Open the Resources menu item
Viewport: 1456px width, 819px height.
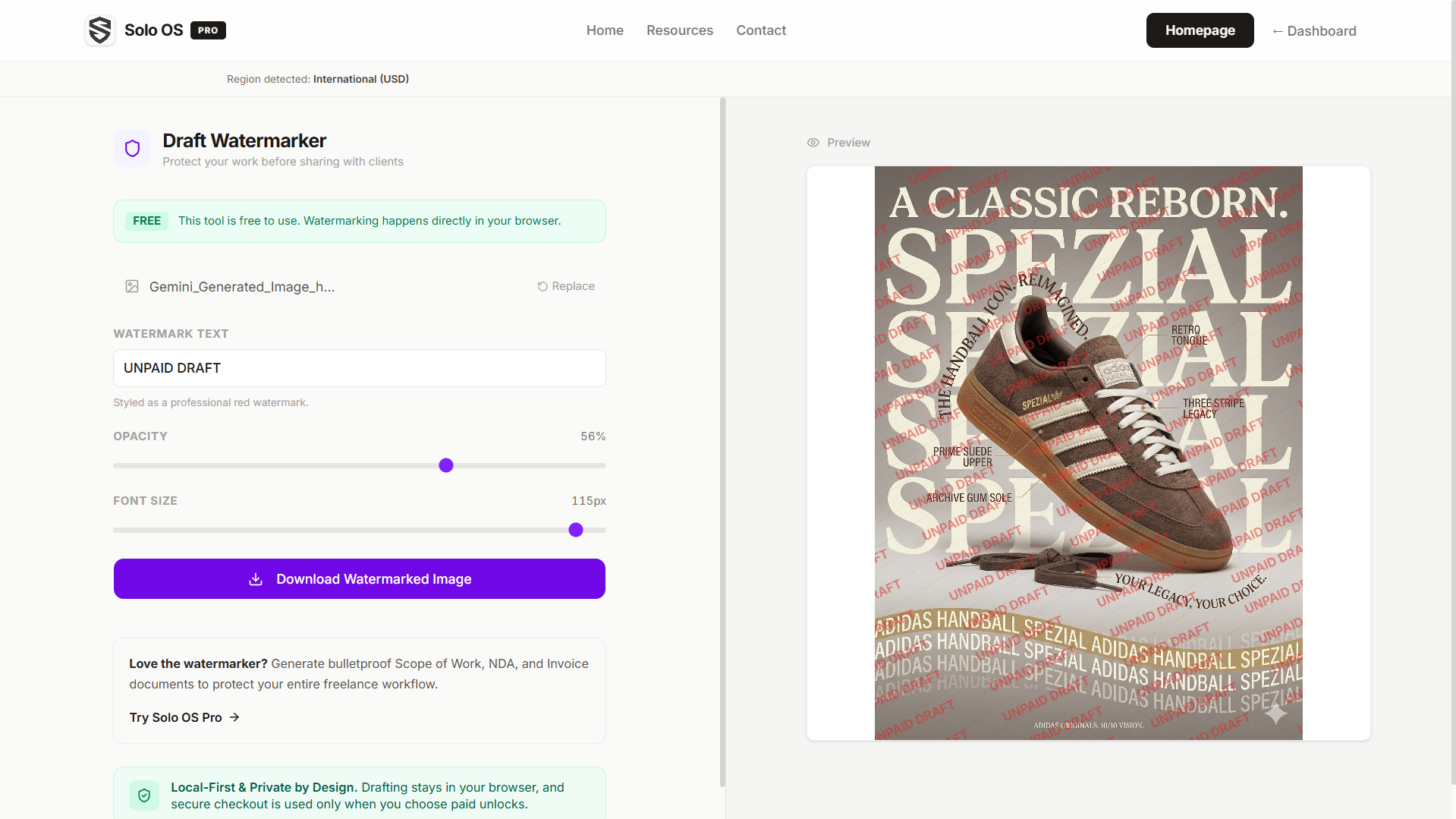click(679, 30)
